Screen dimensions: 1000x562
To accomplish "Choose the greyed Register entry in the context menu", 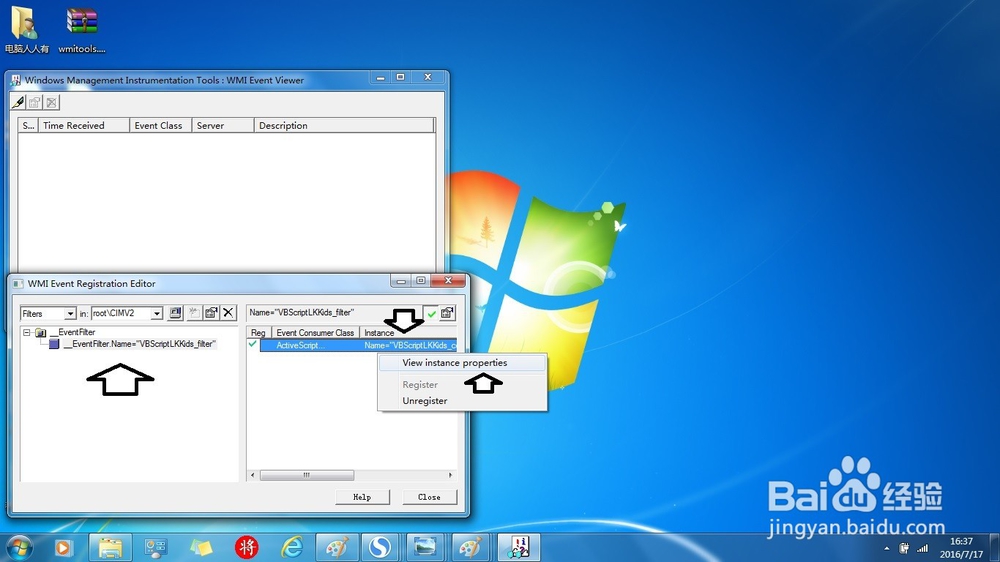I will (x=420, y=385).
